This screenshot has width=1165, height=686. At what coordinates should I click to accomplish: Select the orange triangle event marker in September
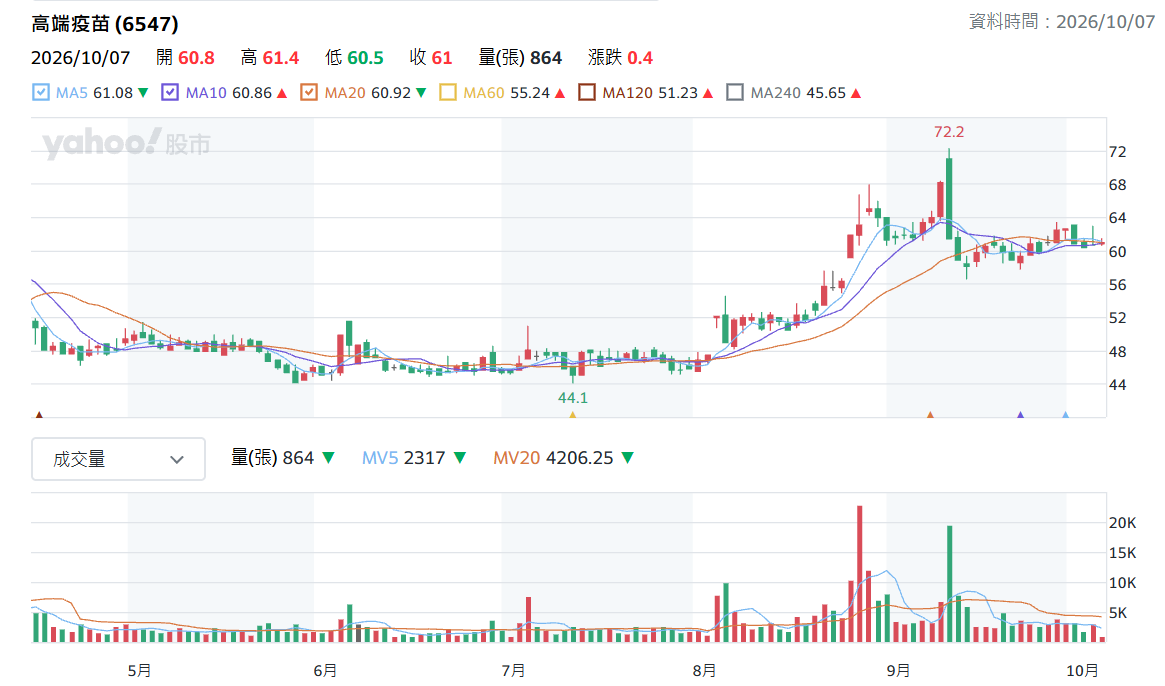(x=930, y=415)
